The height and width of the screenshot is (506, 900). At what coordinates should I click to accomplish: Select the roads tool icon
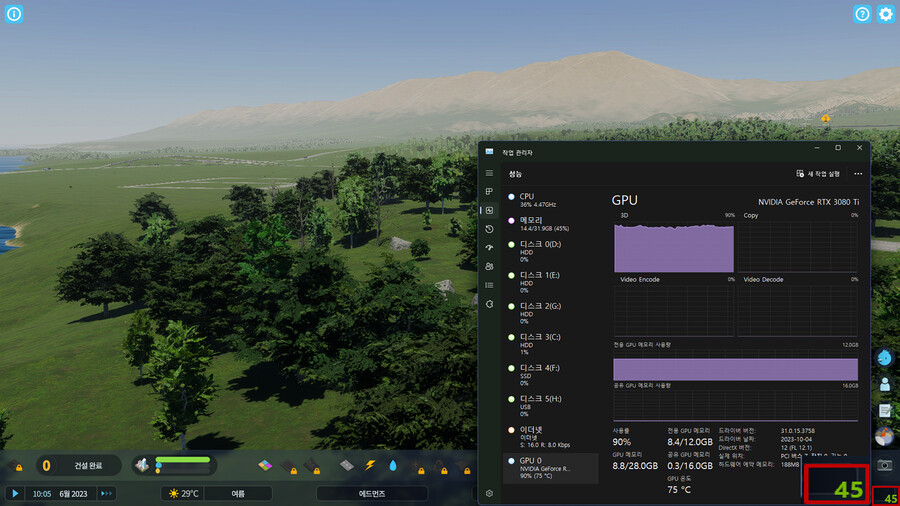346,466
